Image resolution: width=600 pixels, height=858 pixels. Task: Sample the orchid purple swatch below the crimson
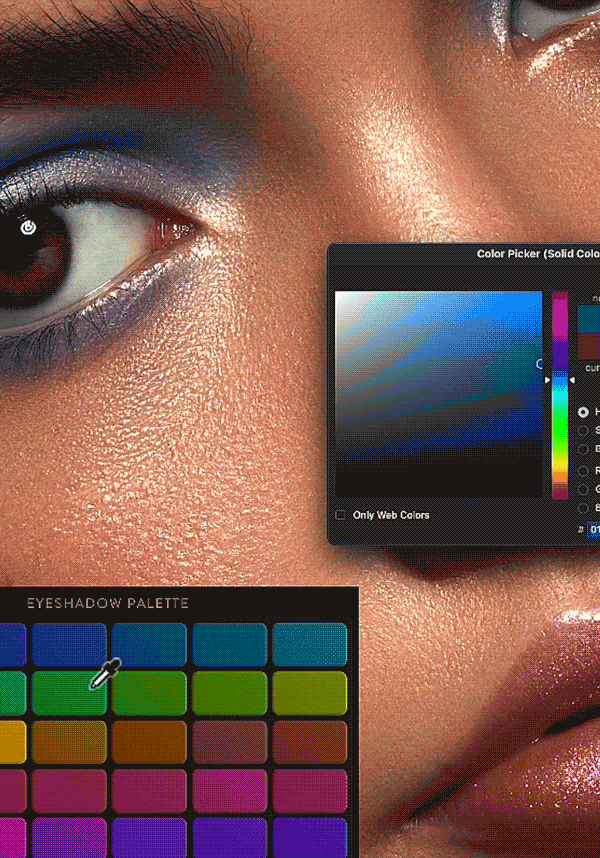(x=69, y=838)
